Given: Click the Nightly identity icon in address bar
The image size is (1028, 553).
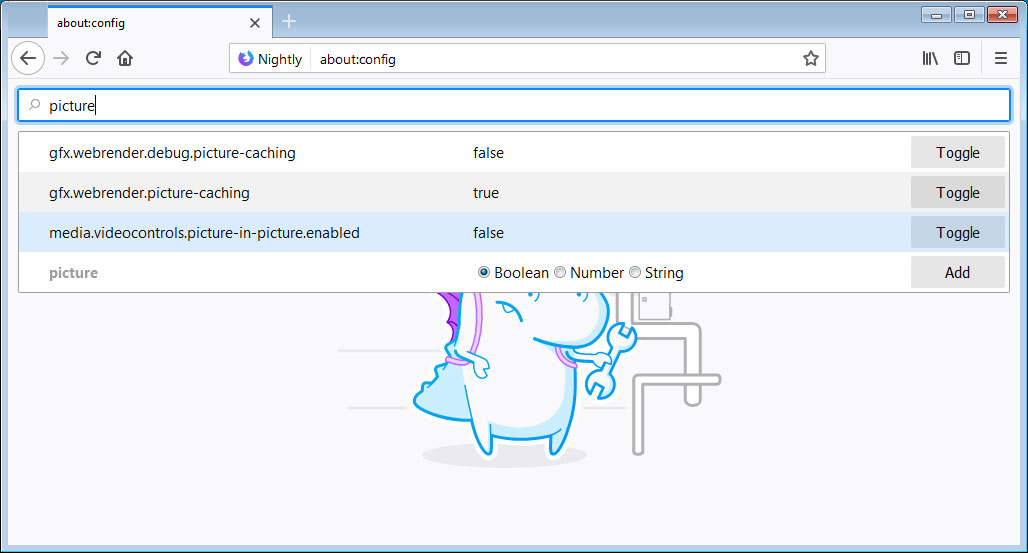Looking at the screenshot, I should (x=246, y=59).
